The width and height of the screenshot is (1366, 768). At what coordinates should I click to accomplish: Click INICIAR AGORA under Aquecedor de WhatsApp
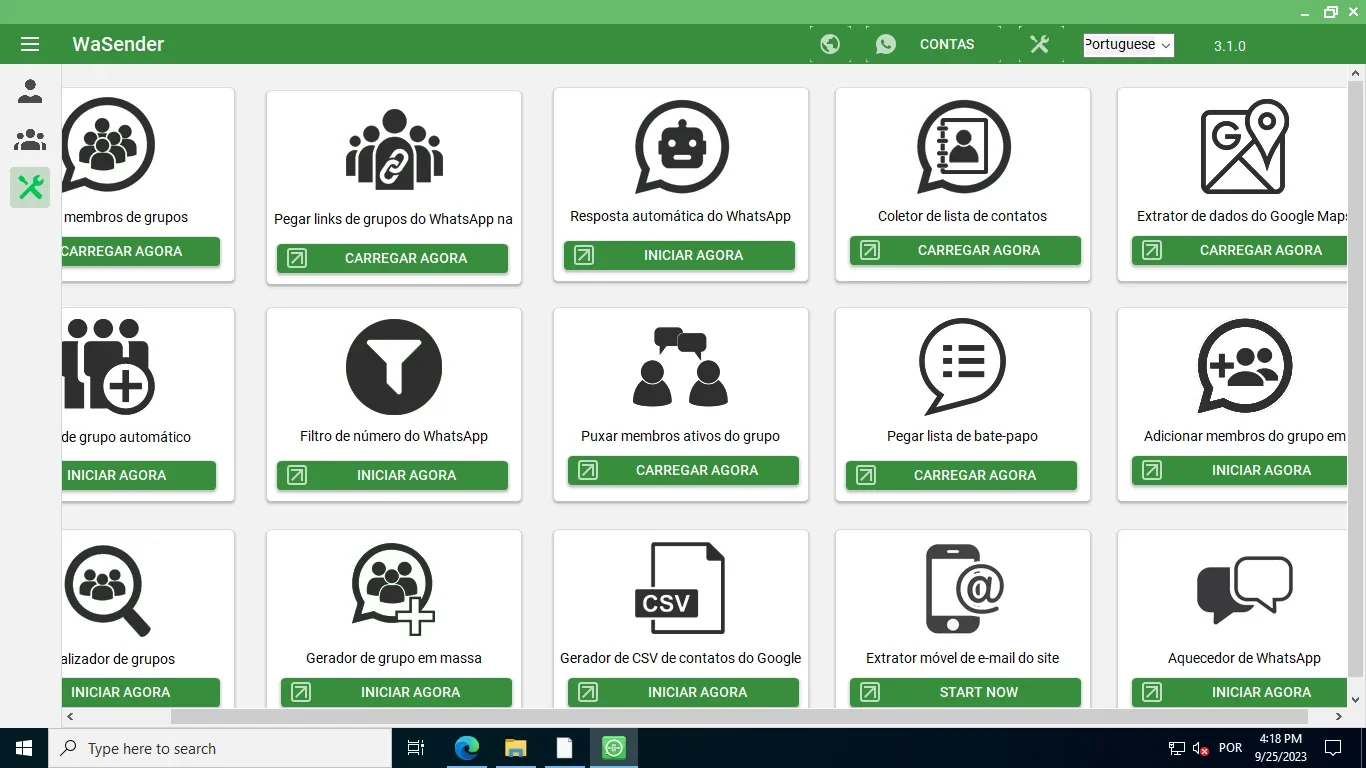1240,692
